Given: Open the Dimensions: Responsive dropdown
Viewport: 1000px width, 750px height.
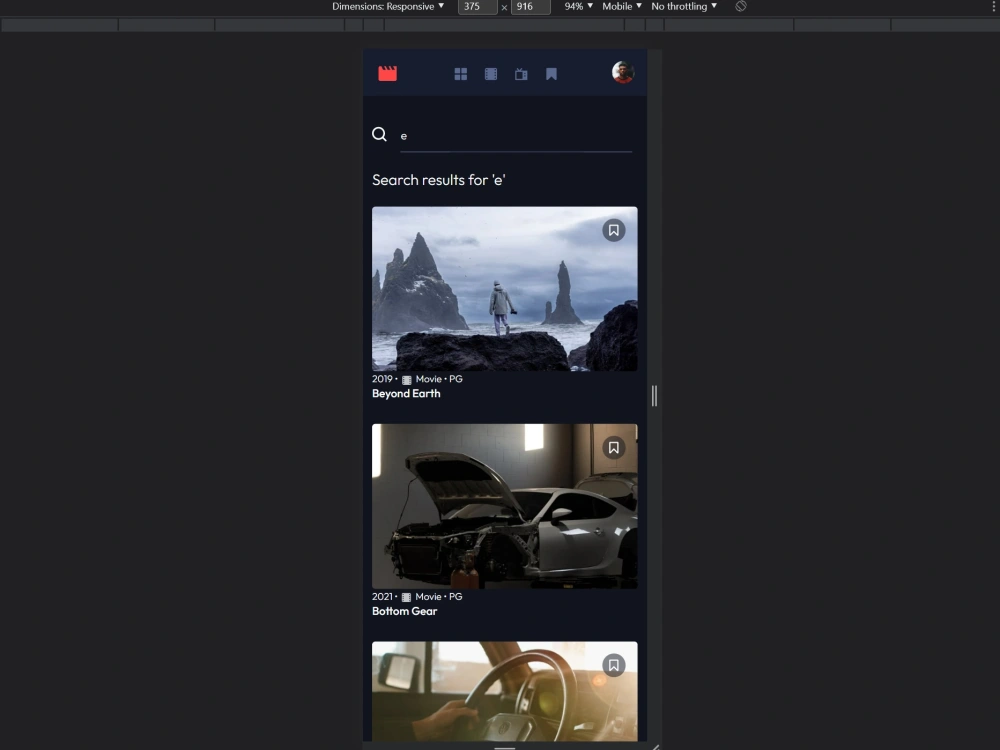Looking at the screenshot, I should point(388,6).
